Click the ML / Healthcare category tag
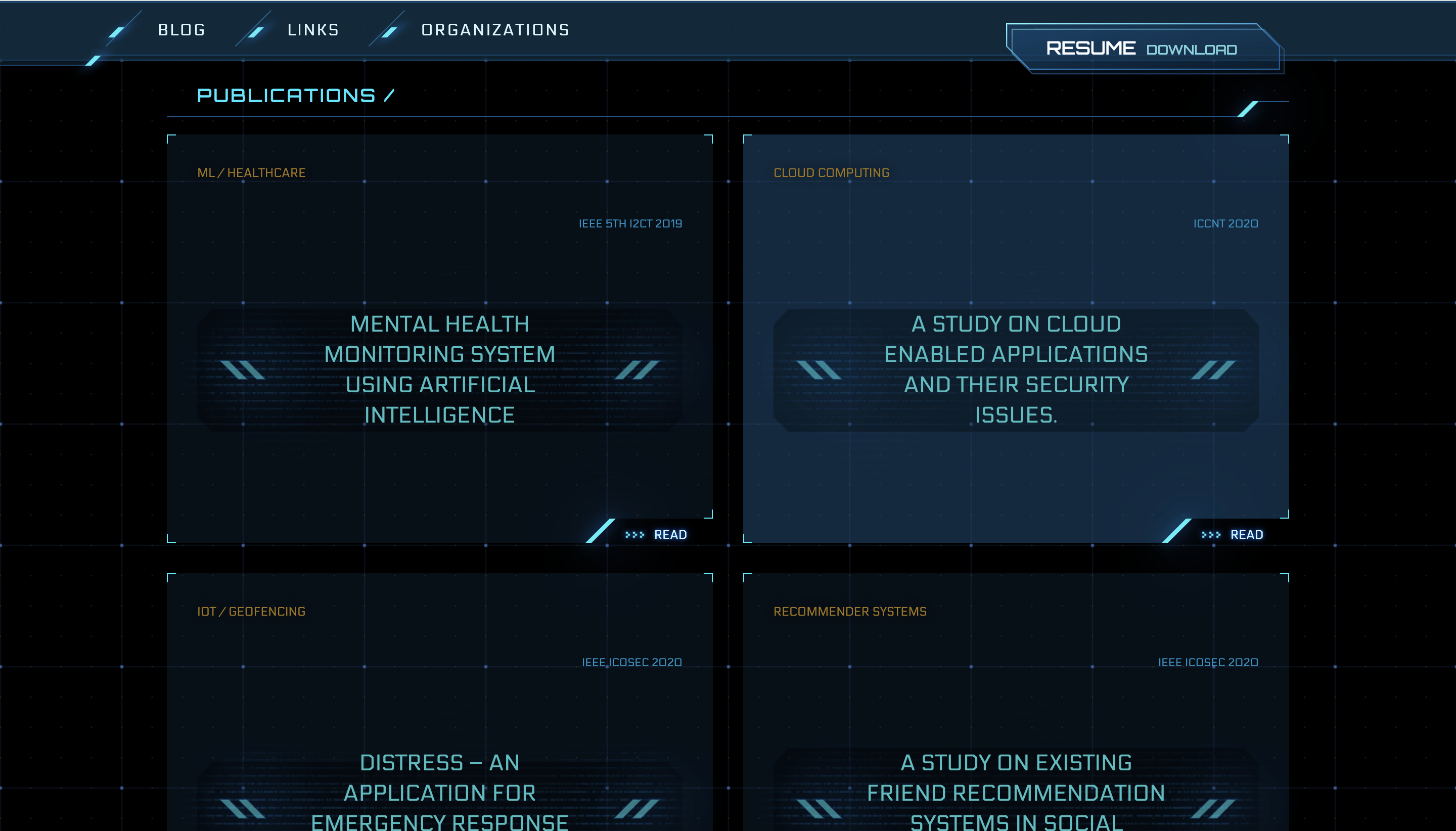The image size is (1456, 831). tap(251, 173)
